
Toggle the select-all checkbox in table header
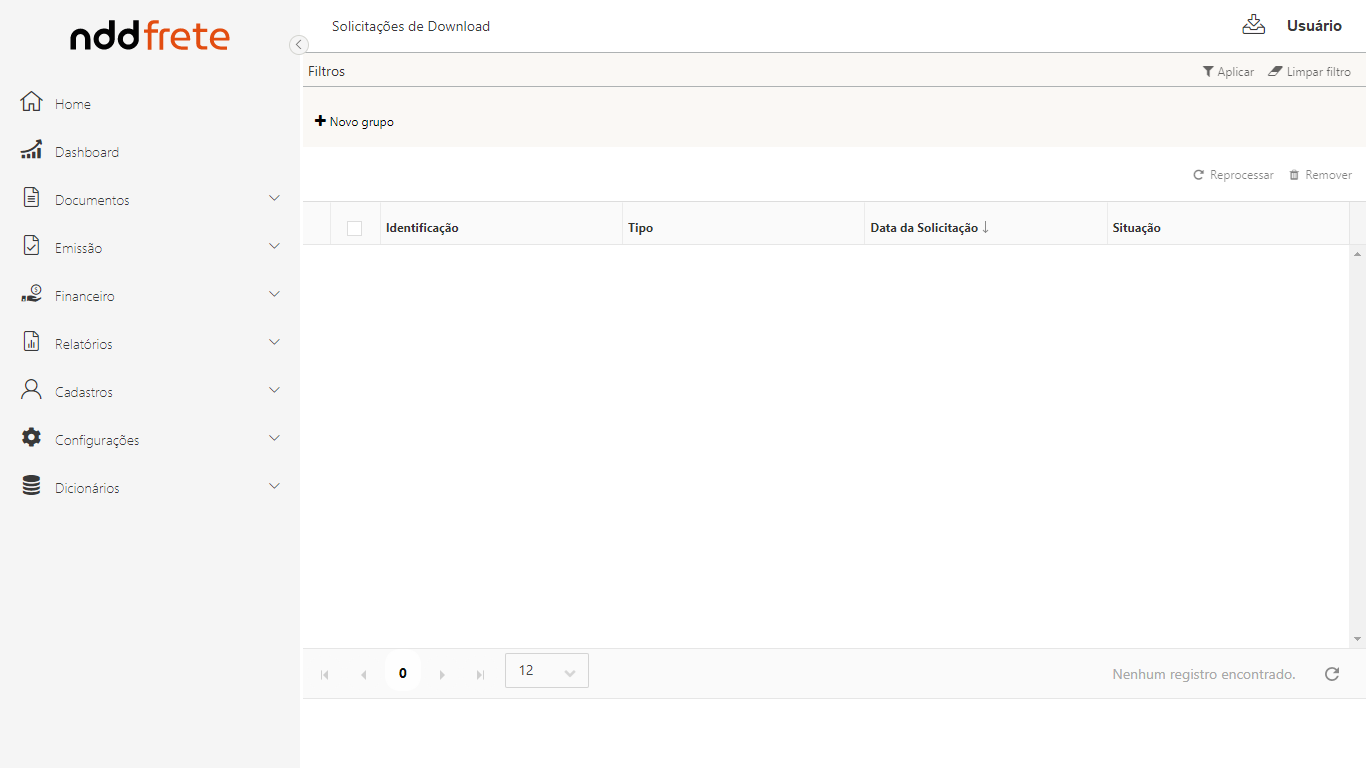pos(354,228)
